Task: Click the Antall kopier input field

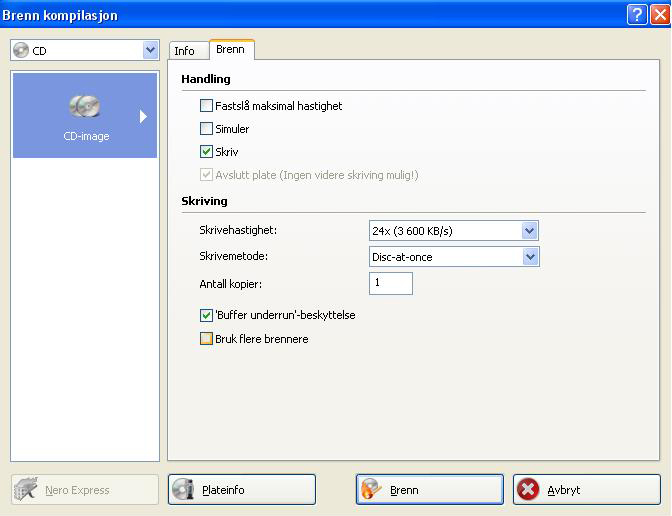Action: (x=391, y=283)
